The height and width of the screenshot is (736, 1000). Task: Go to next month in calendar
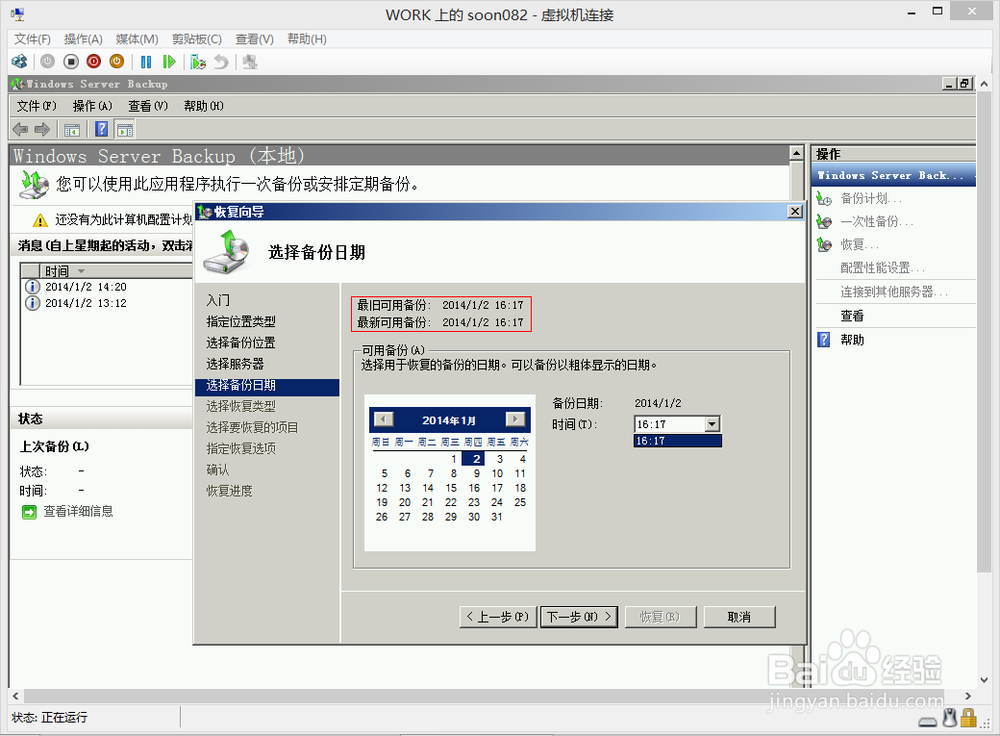515,419
